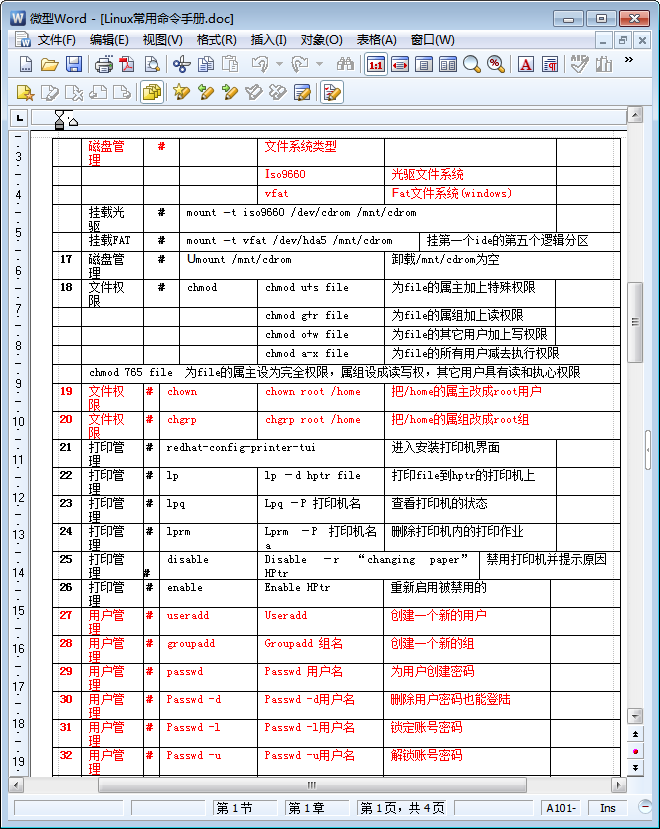Click the zoom out minus button in status bar

pyautogui.click(x=645, y=806)
